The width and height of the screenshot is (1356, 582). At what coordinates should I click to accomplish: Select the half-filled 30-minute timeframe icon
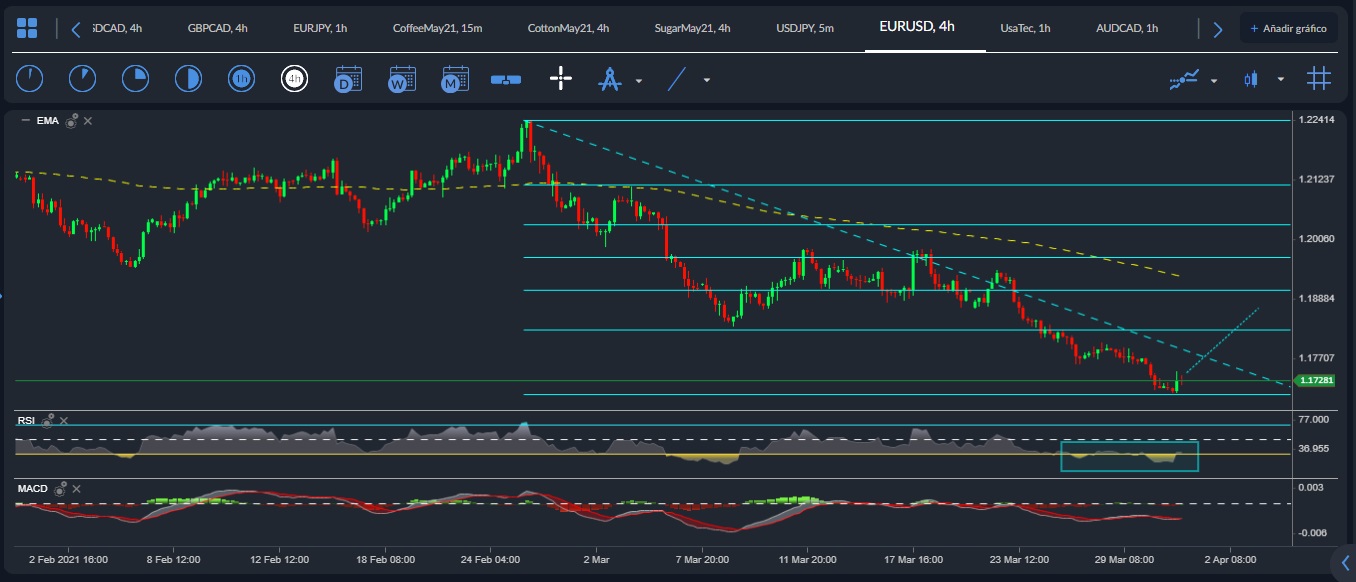click(188, 78)
